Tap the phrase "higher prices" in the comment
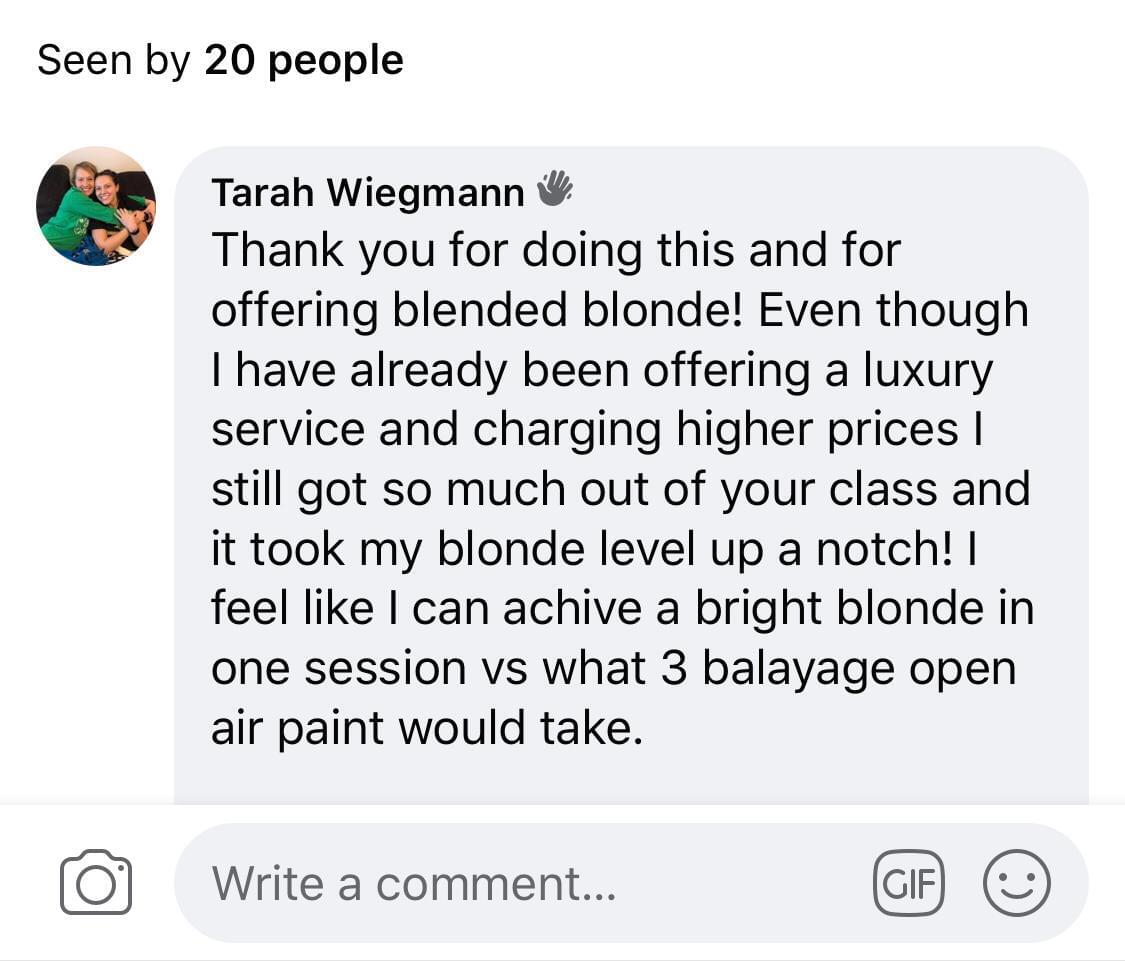 click(817, 430)
